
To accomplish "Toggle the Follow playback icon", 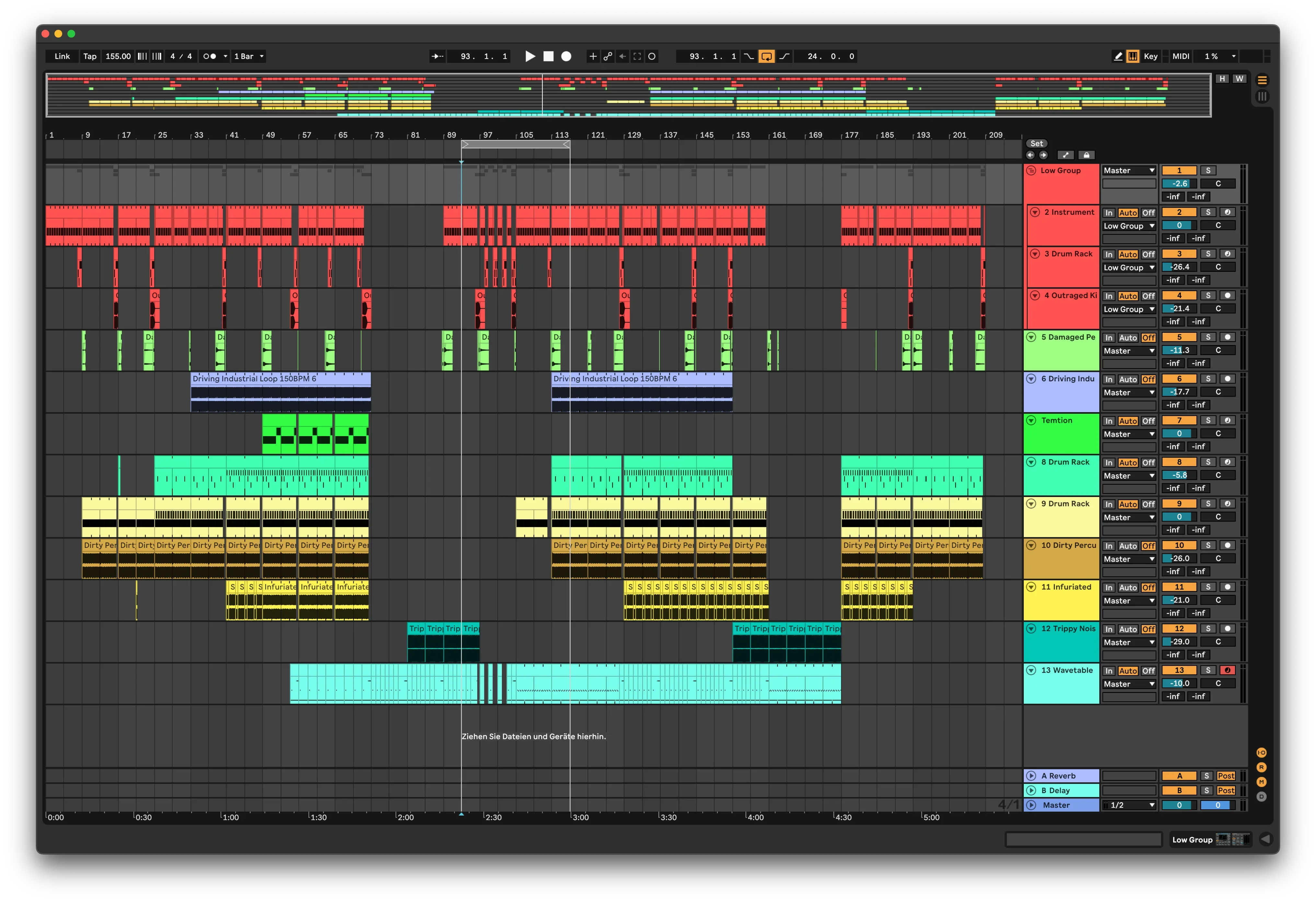I will pos(437,56).
